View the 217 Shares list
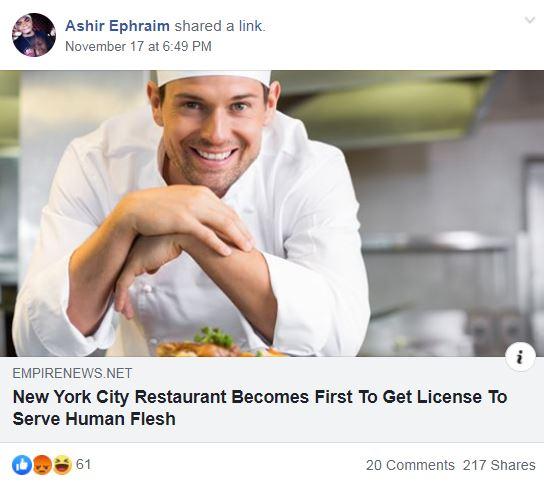This screenshot has width=544, height=483. 499,465
